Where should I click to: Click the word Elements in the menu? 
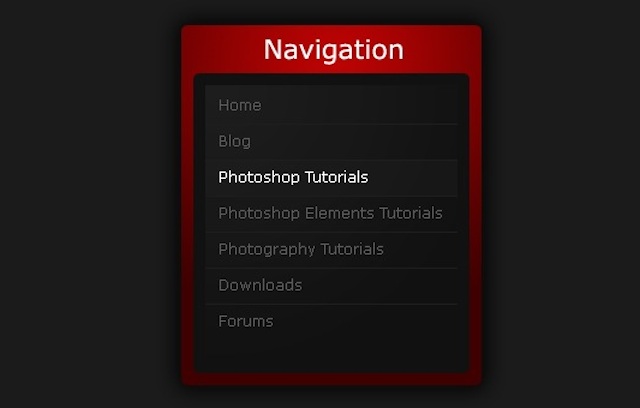tap(339, 213)
